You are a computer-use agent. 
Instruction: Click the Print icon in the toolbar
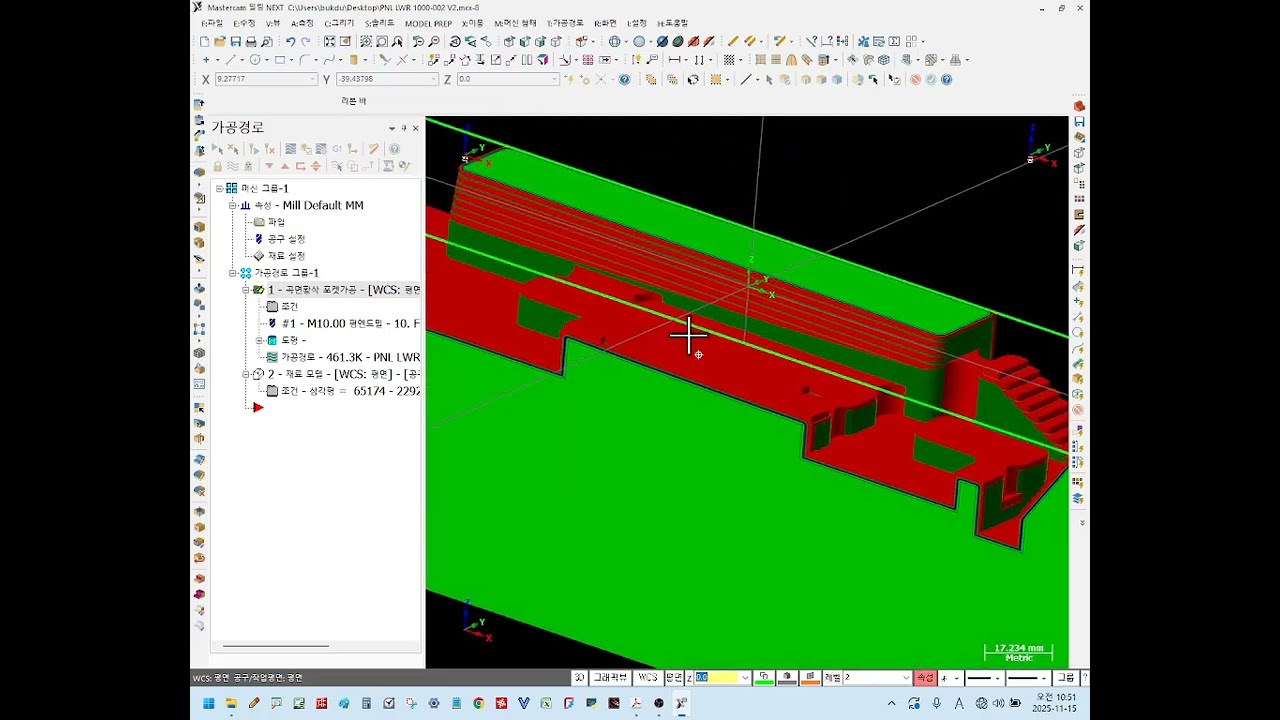point(251,42)
